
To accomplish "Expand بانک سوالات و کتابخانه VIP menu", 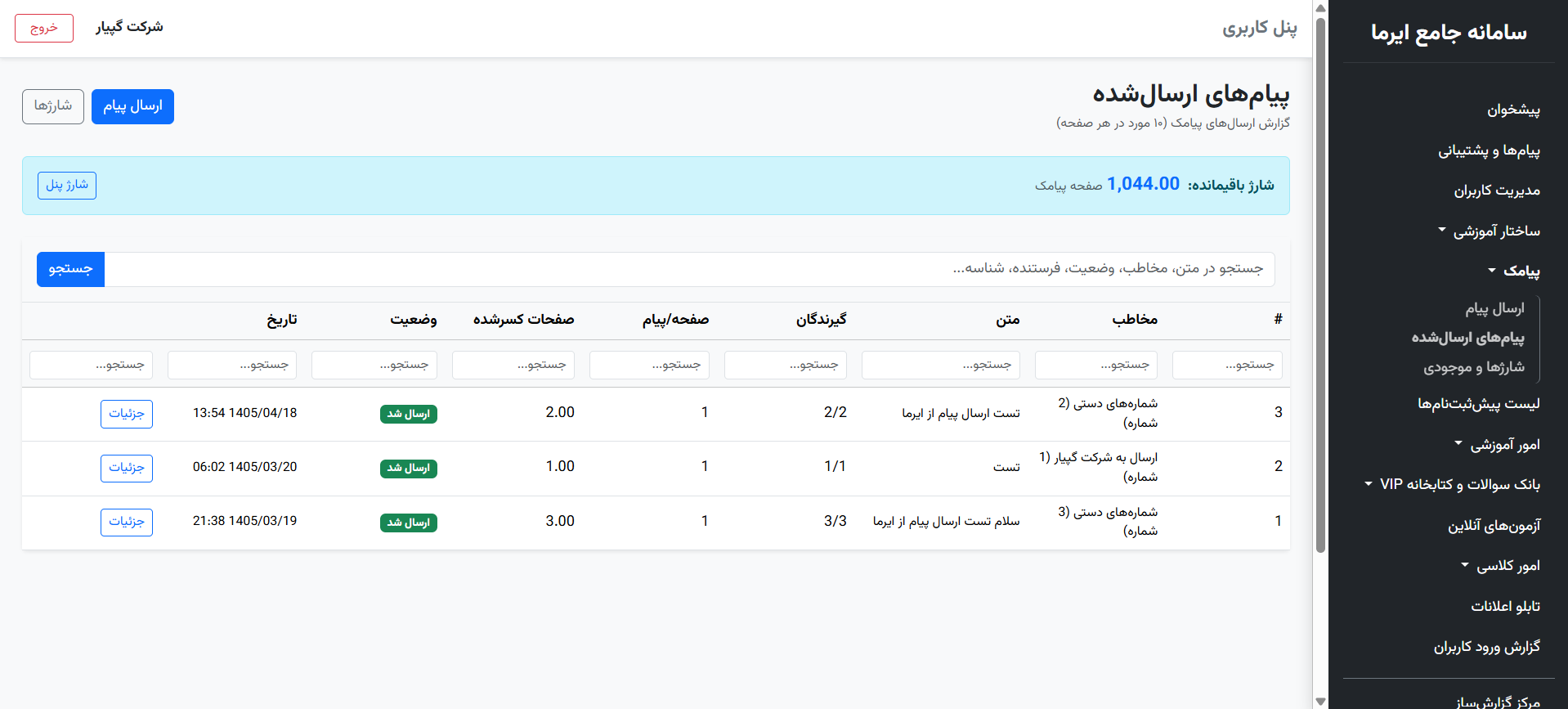I will 1452,485.
